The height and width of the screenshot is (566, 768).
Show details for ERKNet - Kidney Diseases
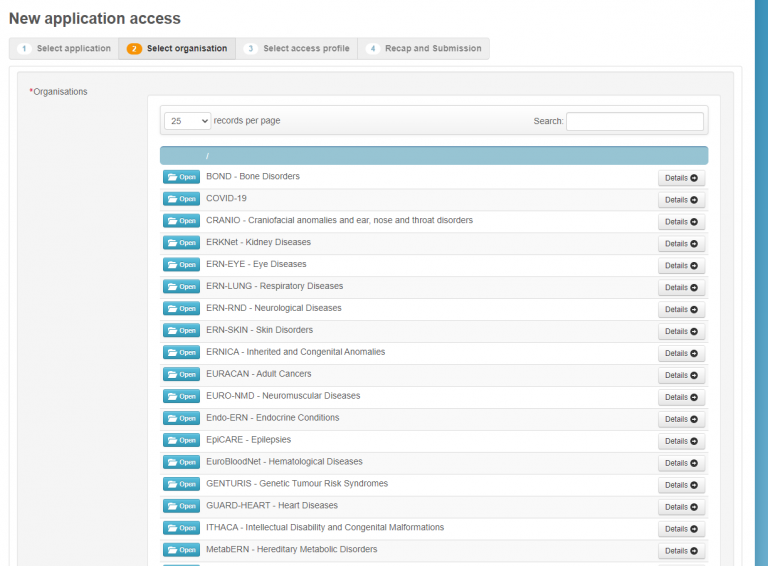681,244
